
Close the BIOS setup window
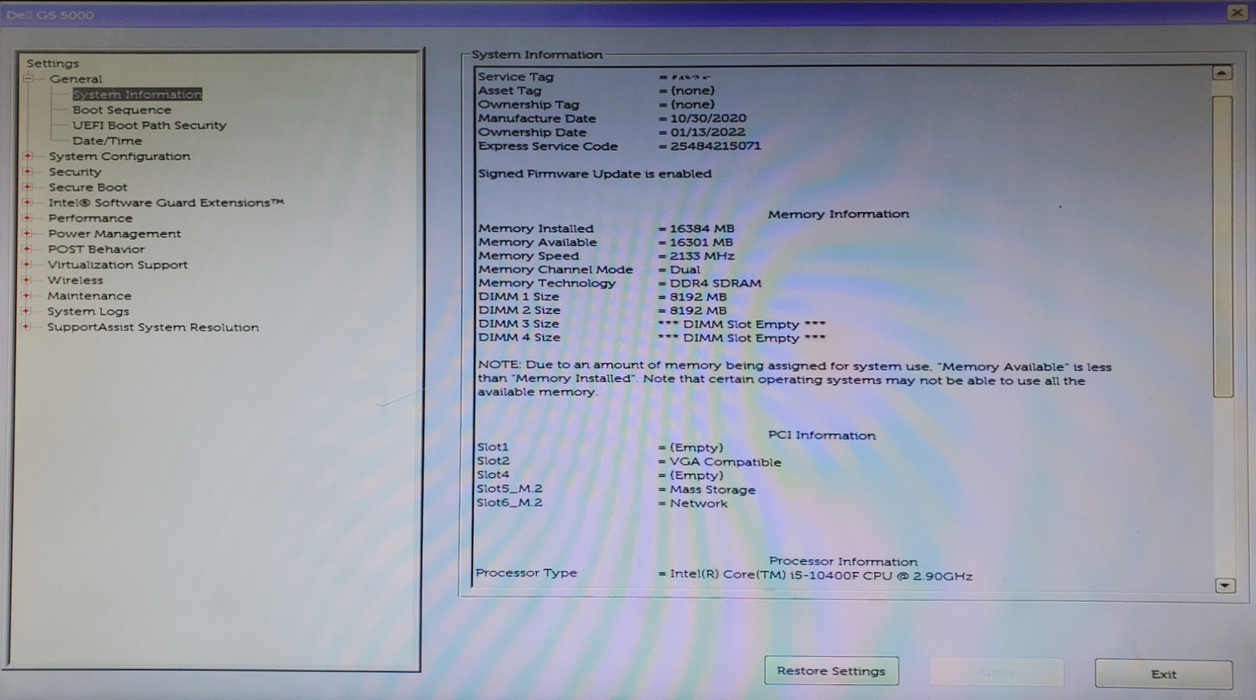pos(1237,11)
